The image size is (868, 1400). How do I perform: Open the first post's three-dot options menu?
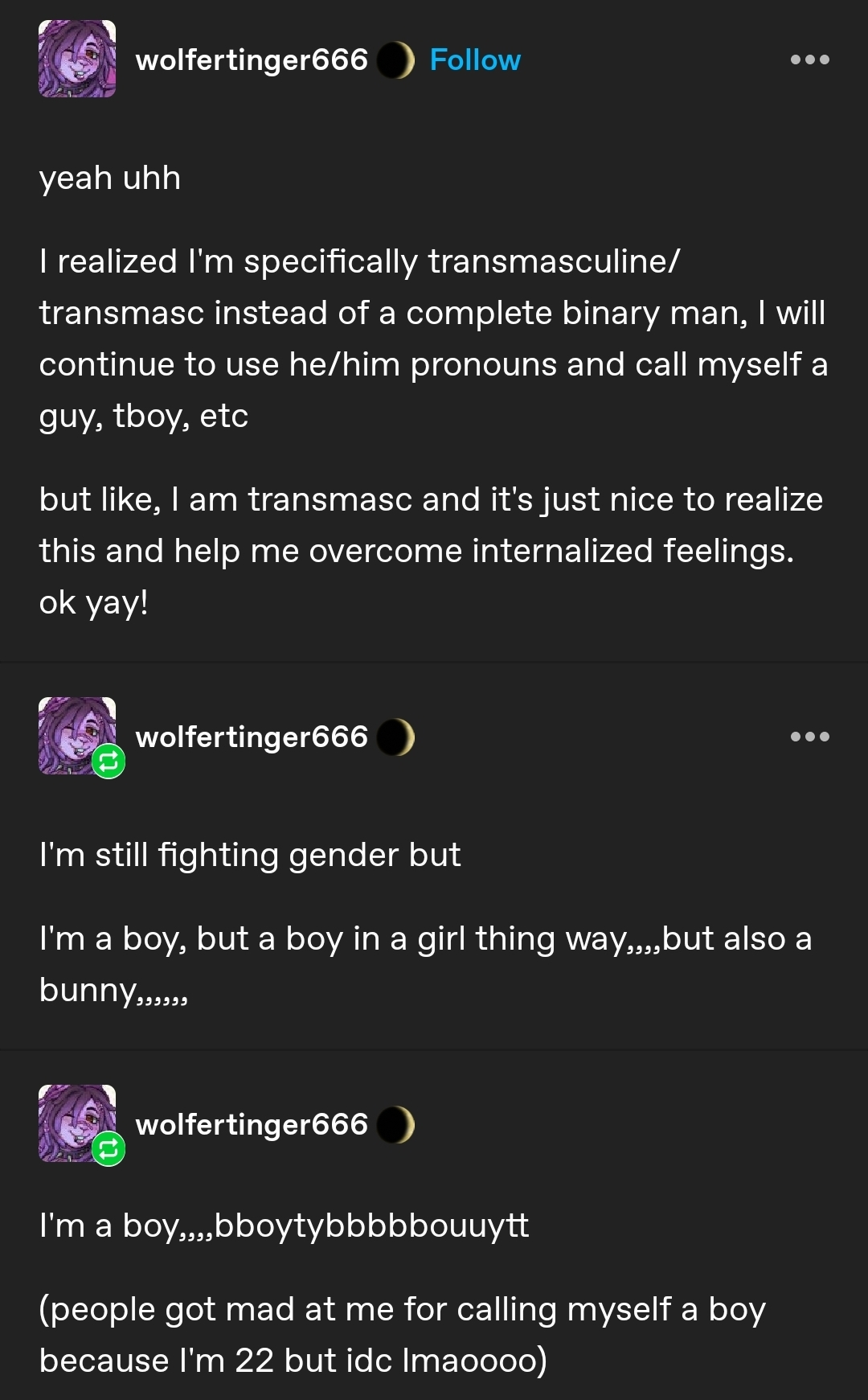tap(809, 60)
